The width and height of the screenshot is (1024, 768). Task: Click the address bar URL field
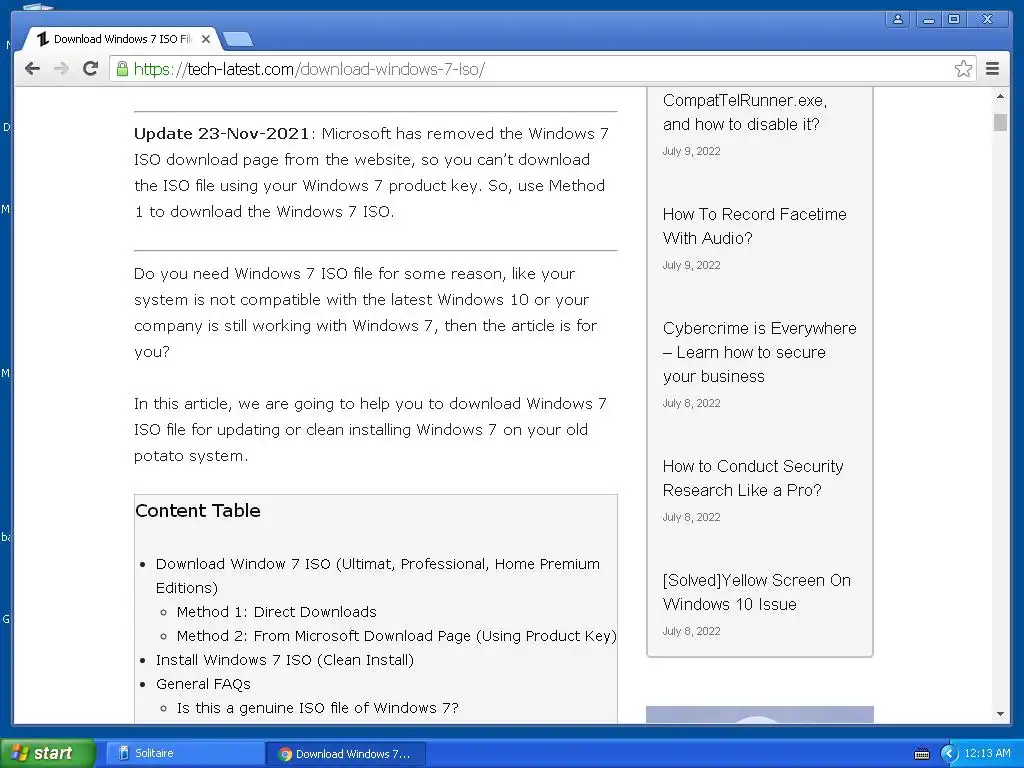point(542,69)
